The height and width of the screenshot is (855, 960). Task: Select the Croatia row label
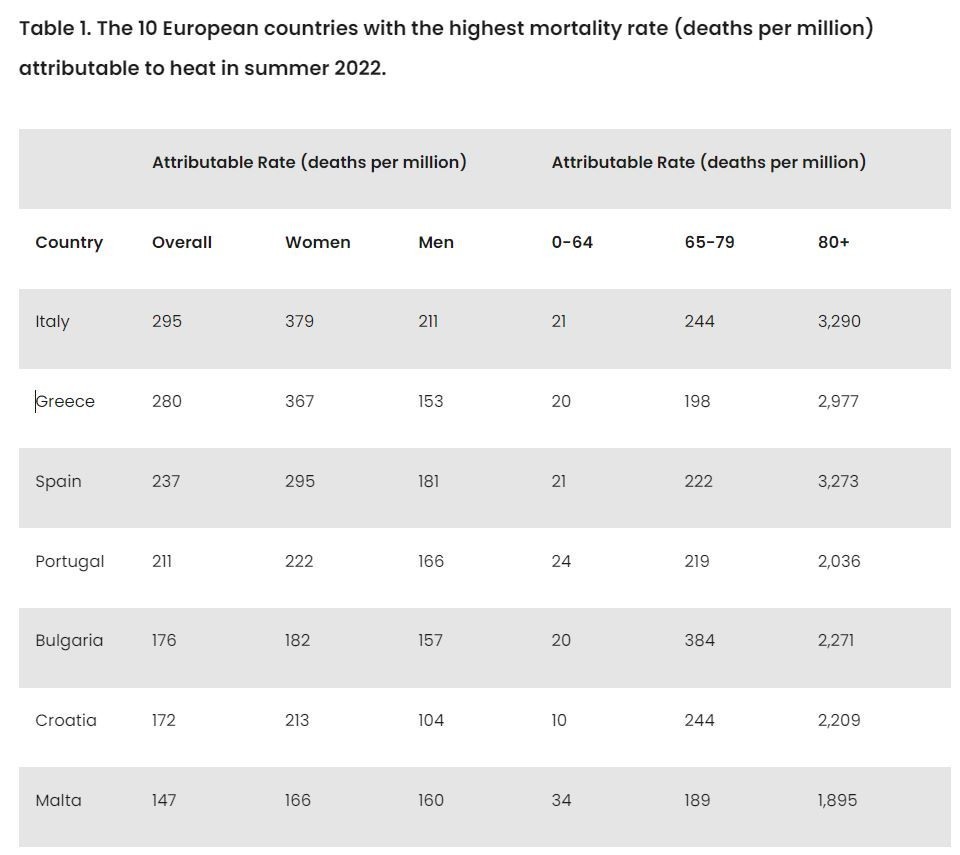(x=66, y=720)
